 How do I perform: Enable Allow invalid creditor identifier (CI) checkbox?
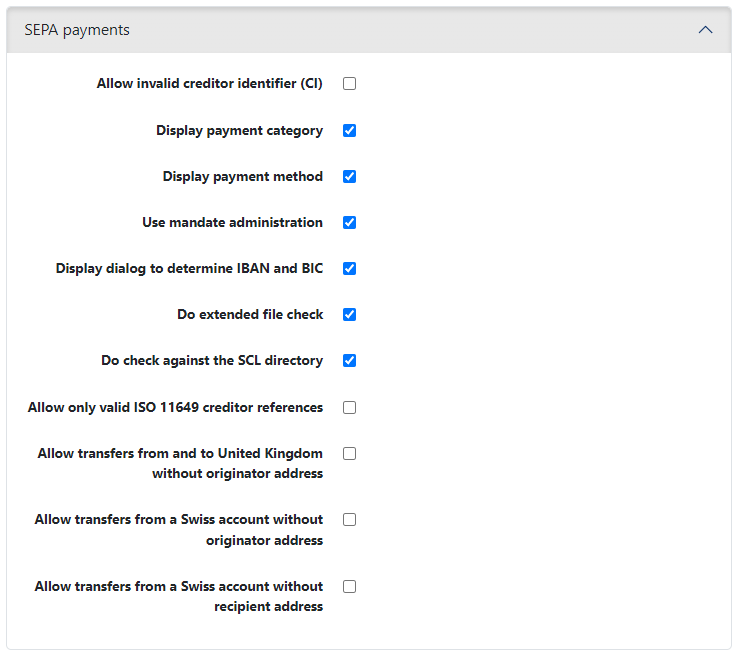tap(349, 84)
